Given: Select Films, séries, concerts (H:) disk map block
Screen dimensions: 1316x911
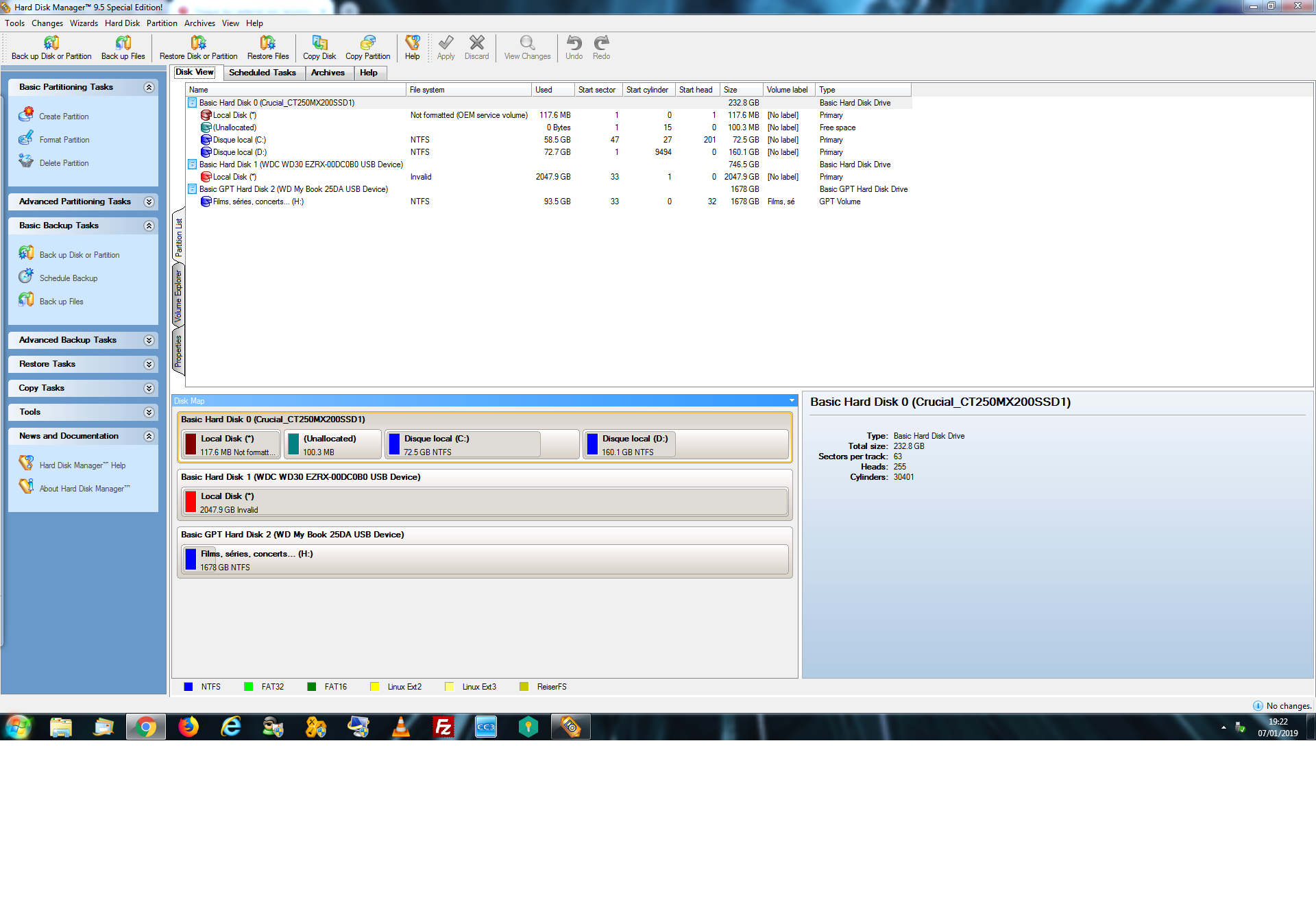Looking at the screenshot, I should tap(485, 559).
